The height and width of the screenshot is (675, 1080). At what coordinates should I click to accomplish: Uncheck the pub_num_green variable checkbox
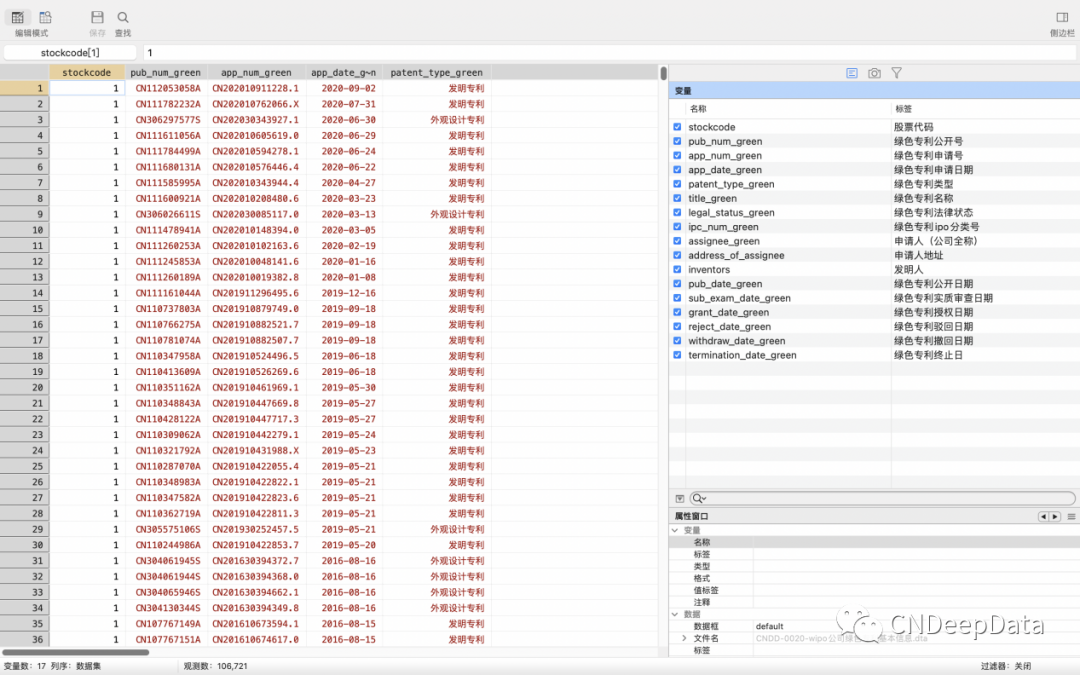[x=677, y=141]
